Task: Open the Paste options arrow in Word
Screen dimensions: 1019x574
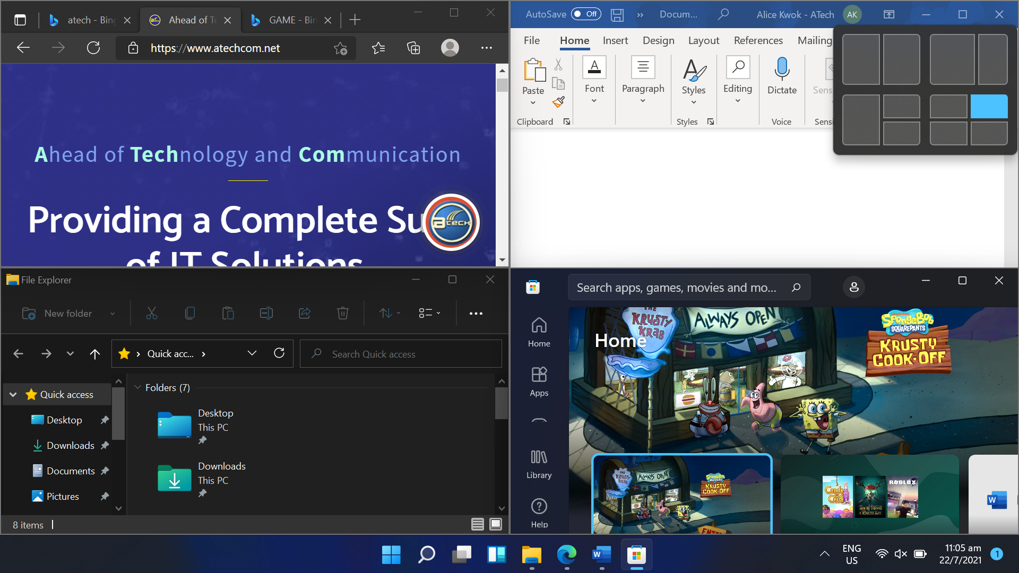Action: tap(533, 103)
